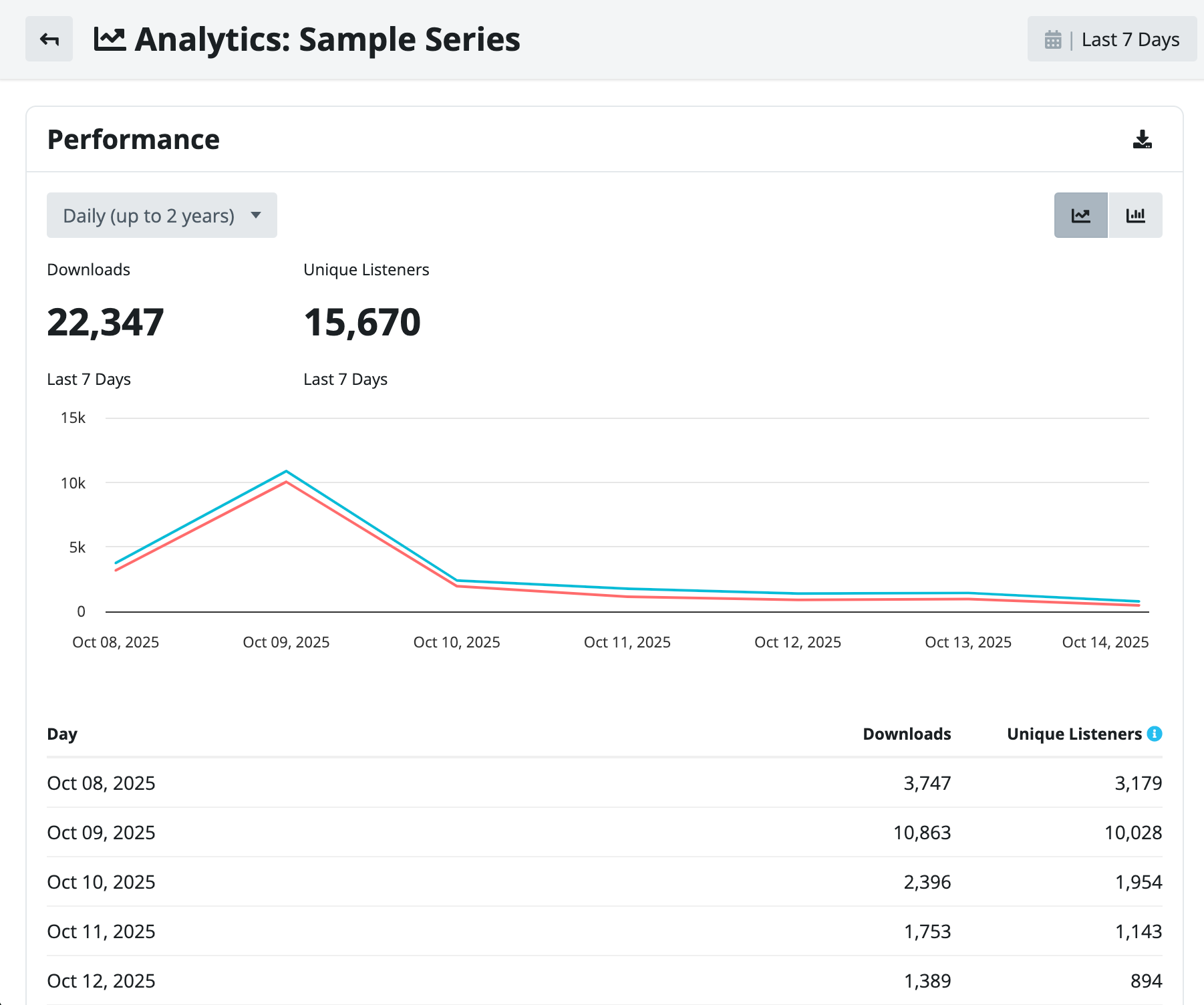Click the Day column header
Viewport: 1204px width, 1005px height.
point(62,734)
